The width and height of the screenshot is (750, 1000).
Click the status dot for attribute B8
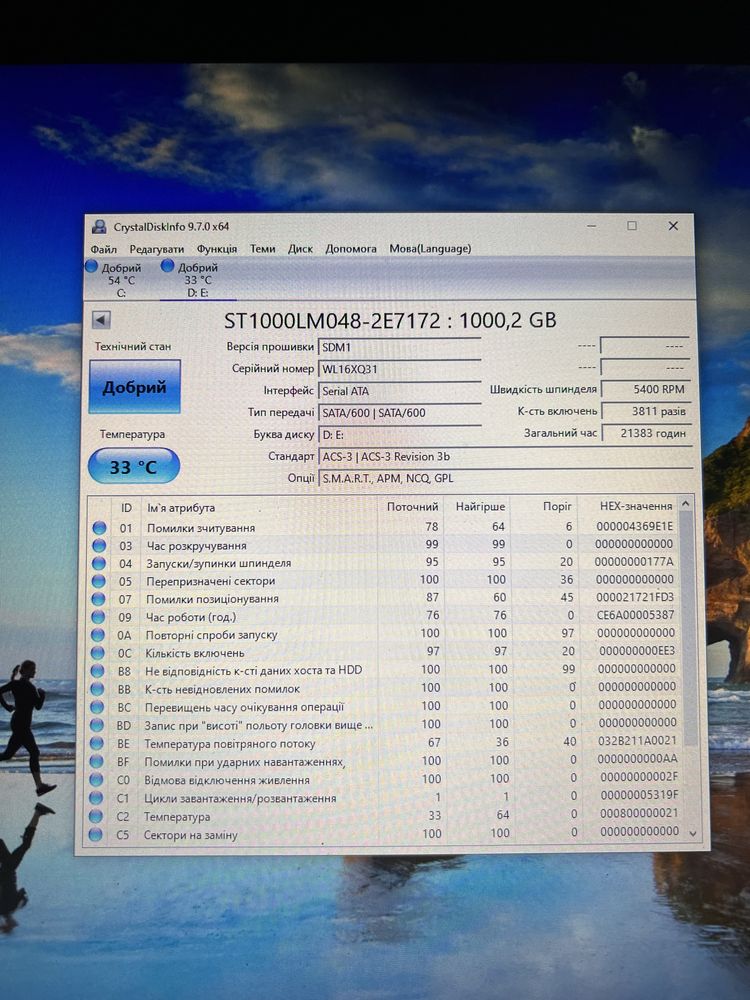tap(97, 671)
